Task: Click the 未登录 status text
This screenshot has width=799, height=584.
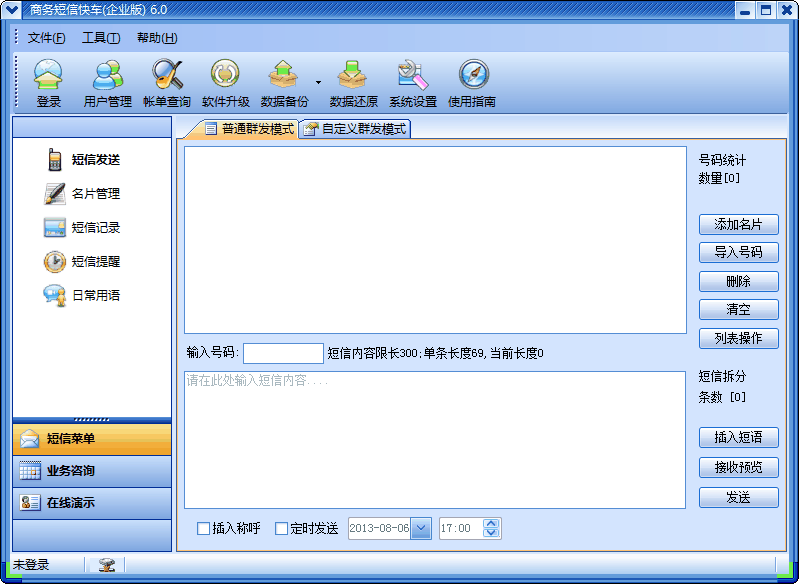Action: point(31,565)
